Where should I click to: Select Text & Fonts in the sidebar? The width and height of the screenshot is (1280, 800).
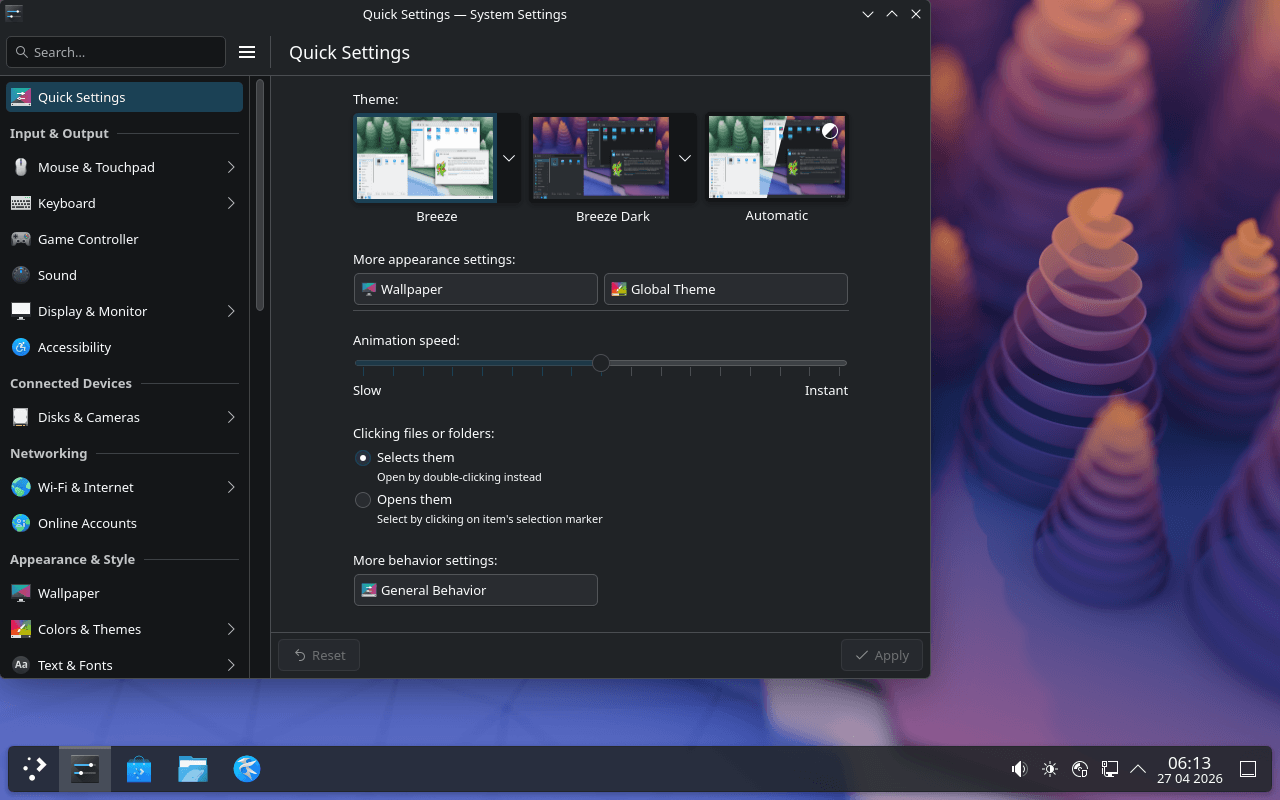(74, 665)
